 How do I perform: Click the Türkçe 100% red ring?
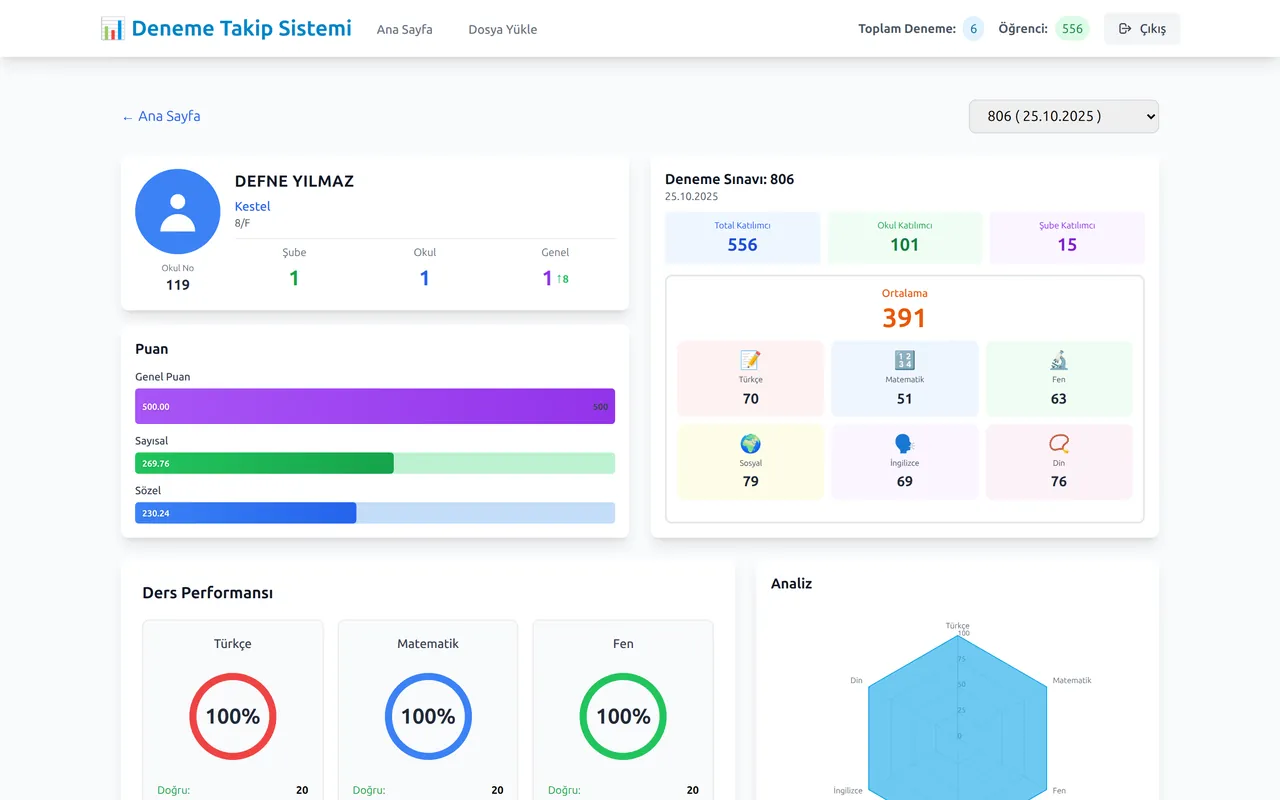pos(233,716)
